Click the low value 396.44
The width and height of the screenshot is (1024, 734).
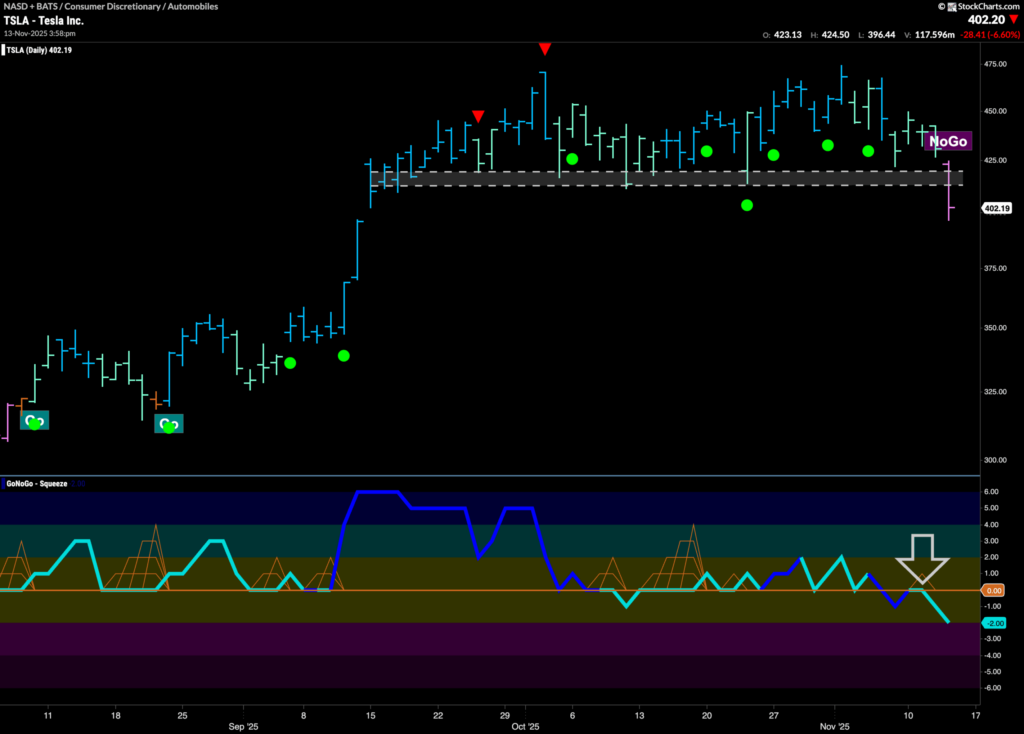[881, 35]
